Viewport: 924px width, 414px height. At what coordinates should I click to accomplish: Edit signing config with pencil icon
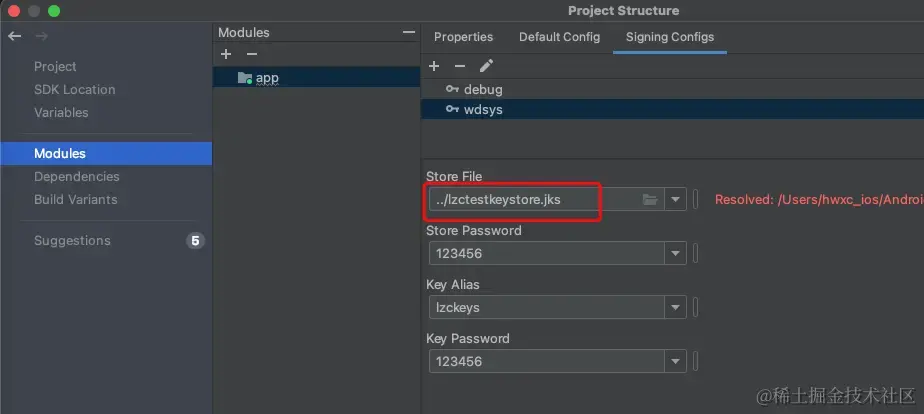click(486, 65)
